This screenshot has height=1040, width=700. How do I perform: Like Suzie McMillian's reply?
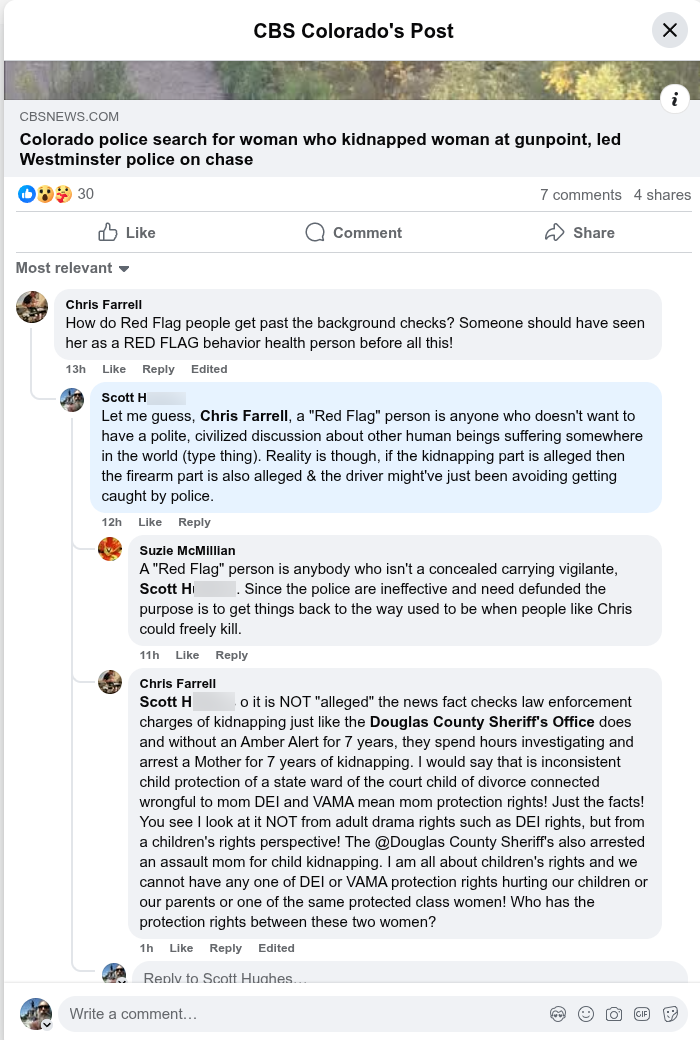tap(187, 655)
